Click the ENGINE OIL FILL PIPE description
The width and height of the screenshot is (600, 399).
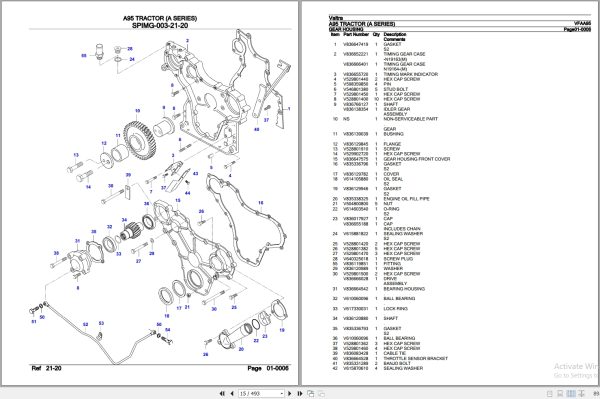(x=406, y=199)
